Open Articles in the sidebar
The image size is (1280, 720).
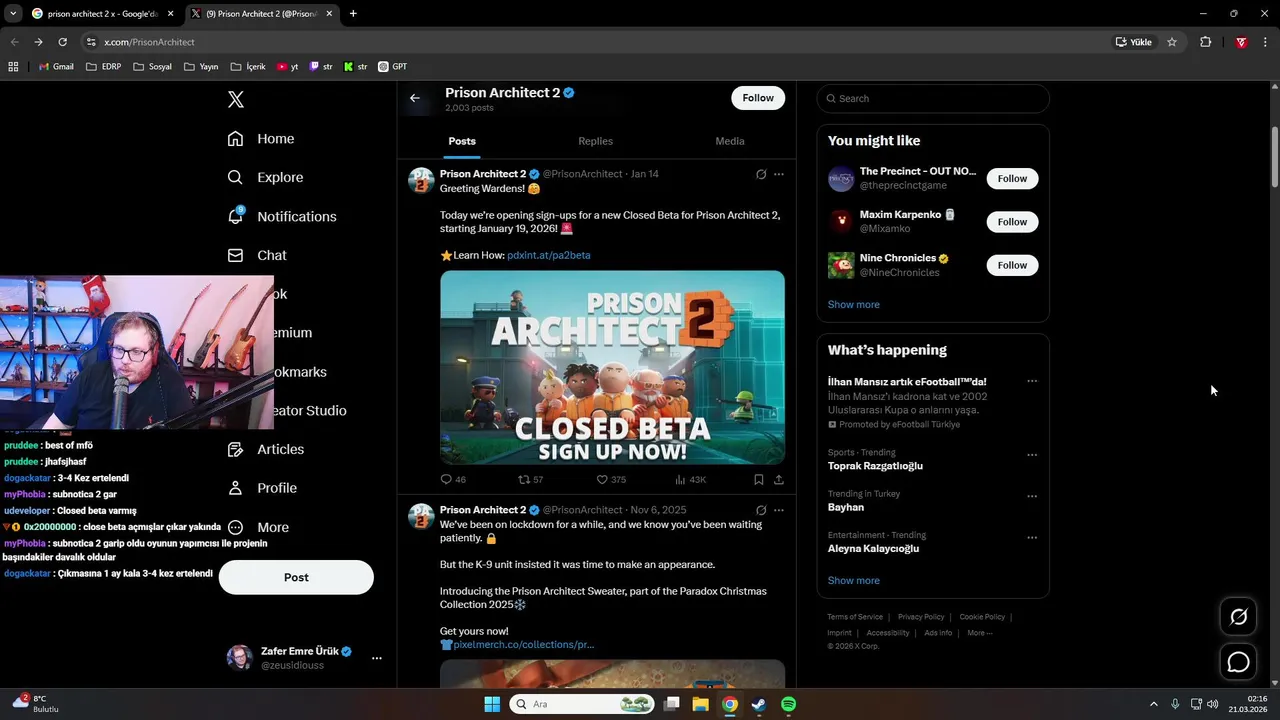tap(266, 449)
